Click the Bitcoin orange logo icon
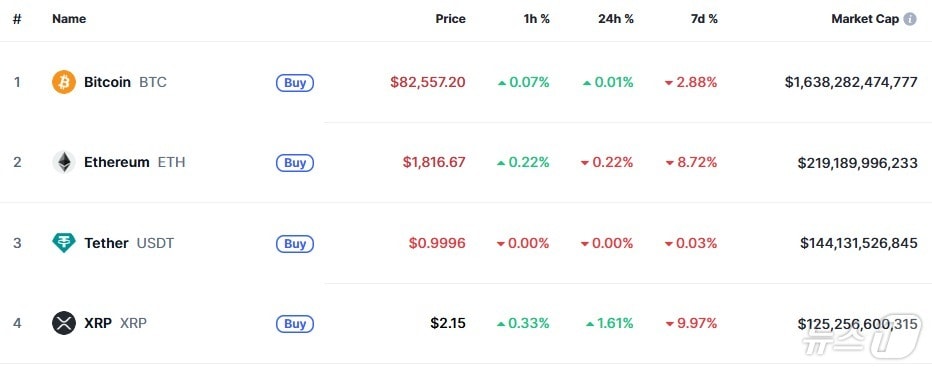This screenshot has width=932, height=371. [x=64, y=82]
